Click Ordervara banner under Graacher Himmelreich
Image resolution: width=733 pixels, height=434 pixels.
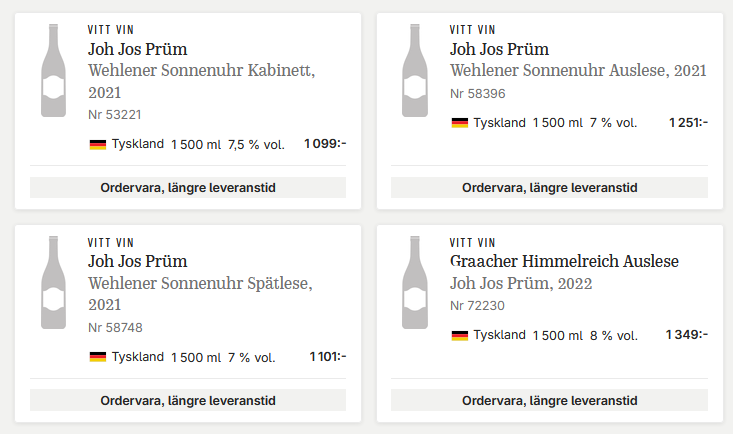[549, 400]
